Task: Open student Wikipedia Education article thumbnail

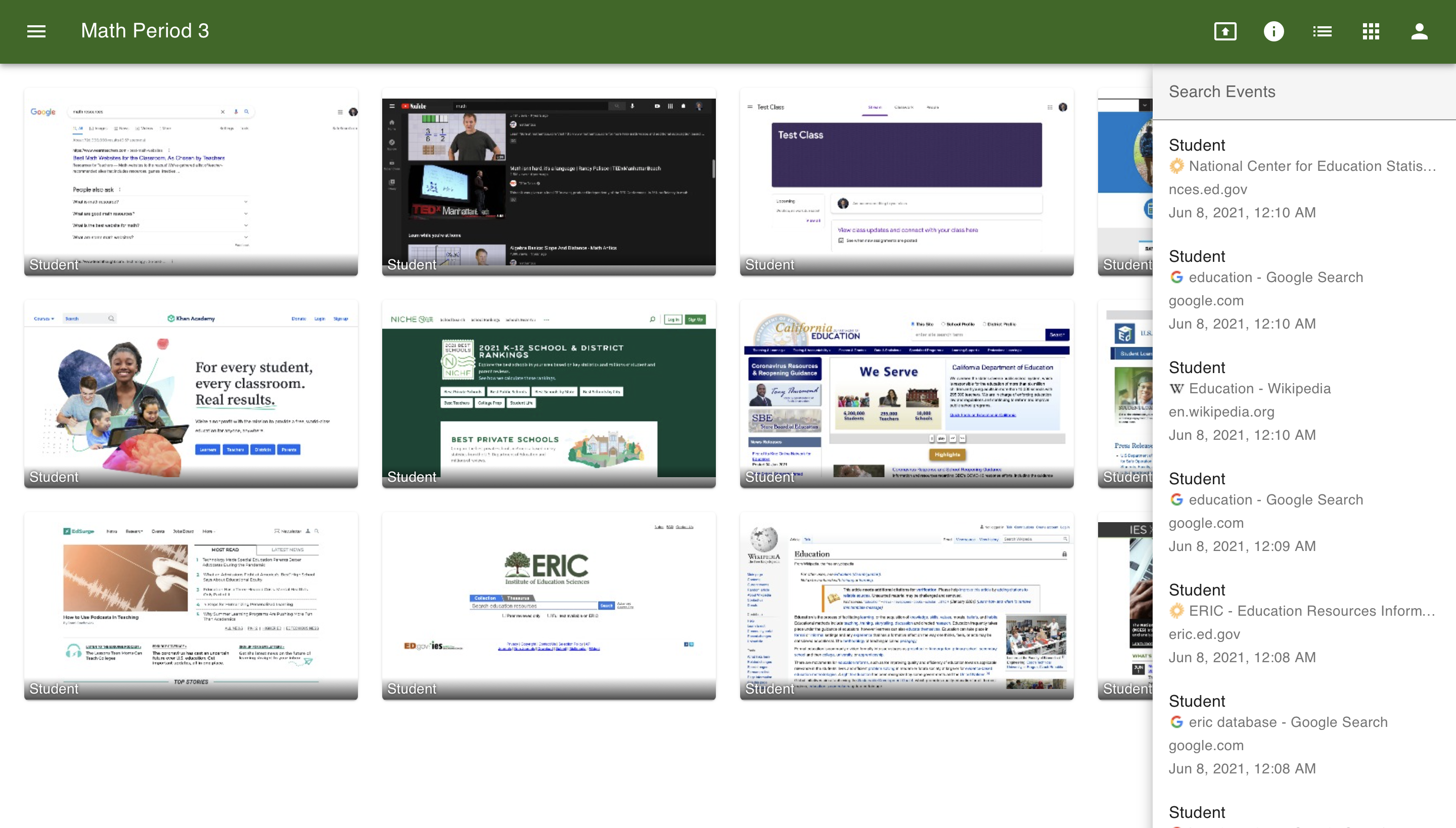Action: coord(906,606)
